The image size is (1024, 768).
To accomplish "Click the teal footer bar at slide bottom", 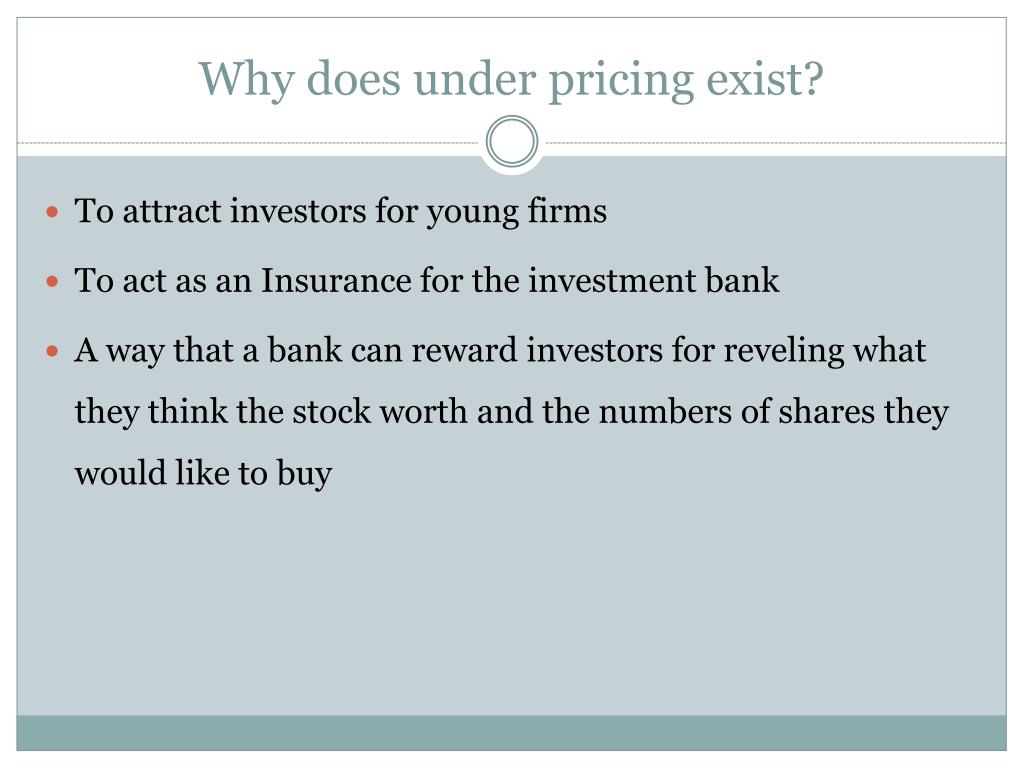I will click(511, 733).
